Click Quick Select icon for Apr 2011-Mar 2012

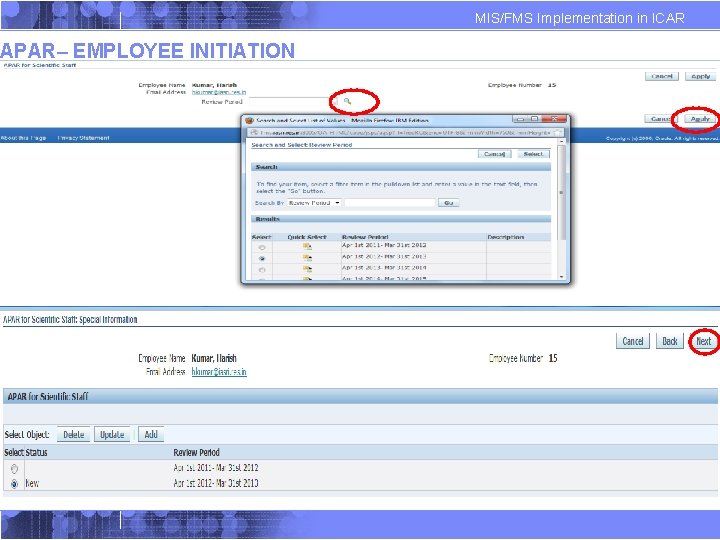(x=307, y=247)
